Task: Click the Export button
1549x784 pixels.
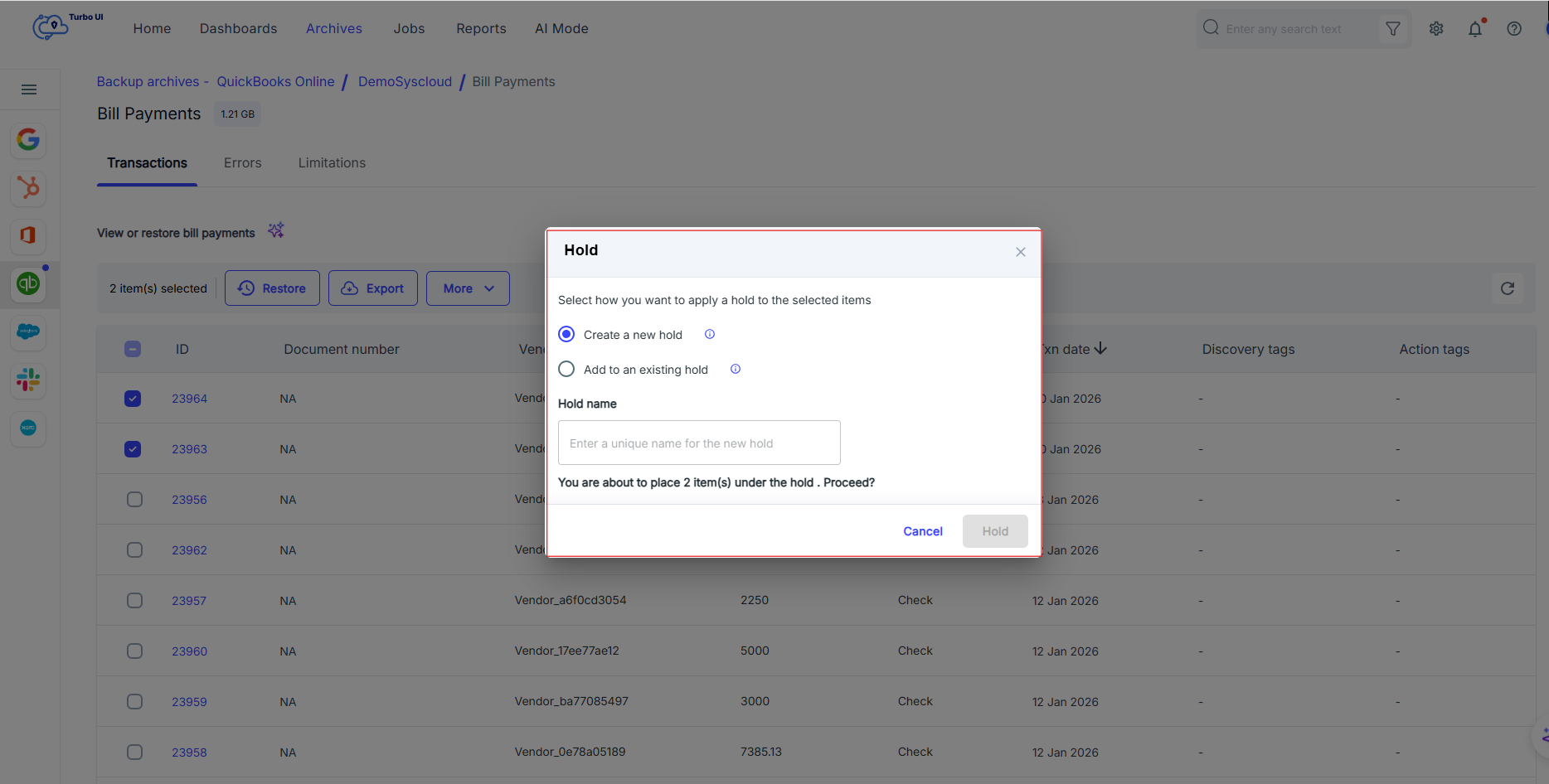Action: (373, 288)
